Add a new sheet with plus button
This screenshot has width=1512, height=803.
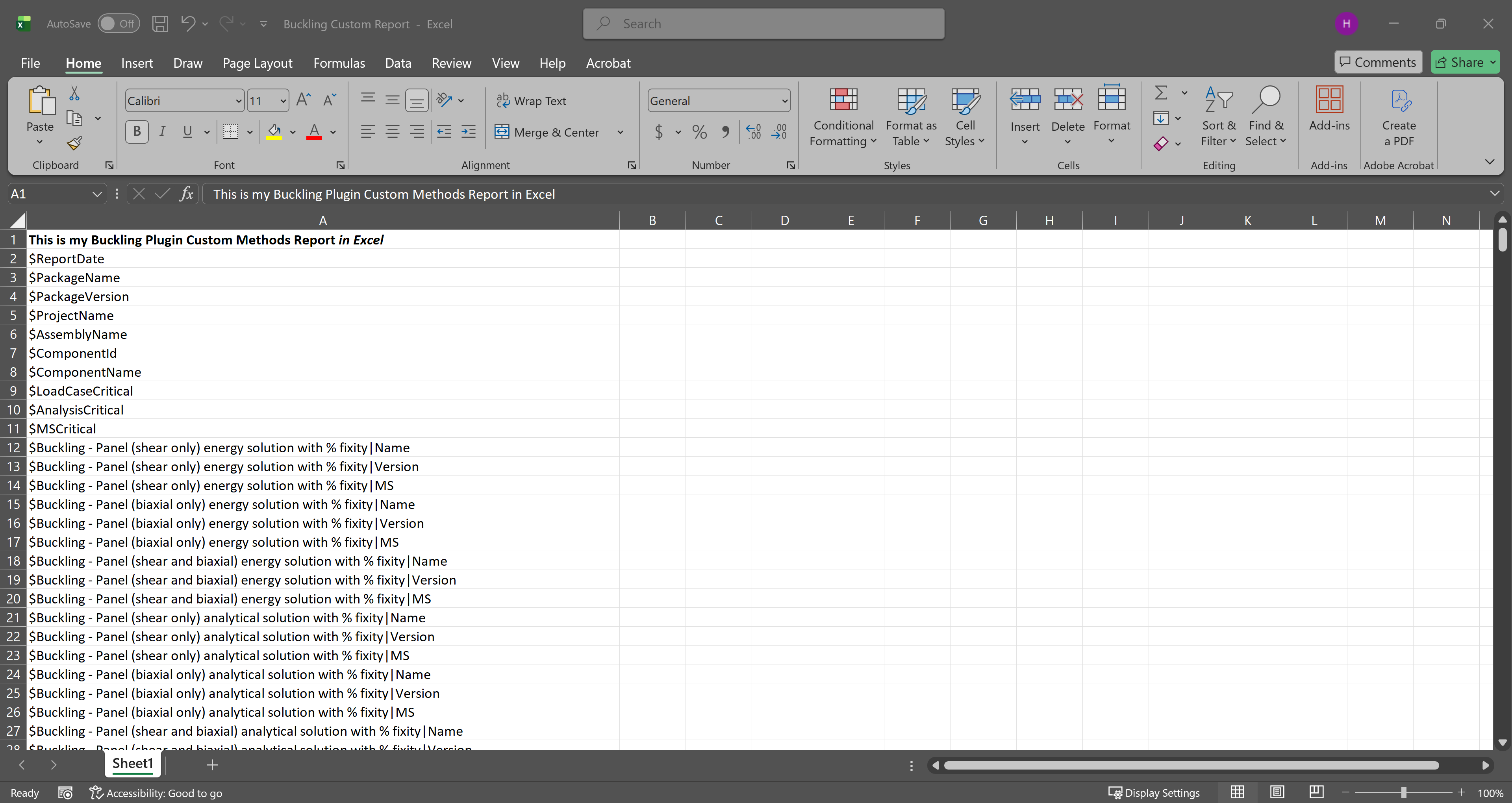pos(213,764)
